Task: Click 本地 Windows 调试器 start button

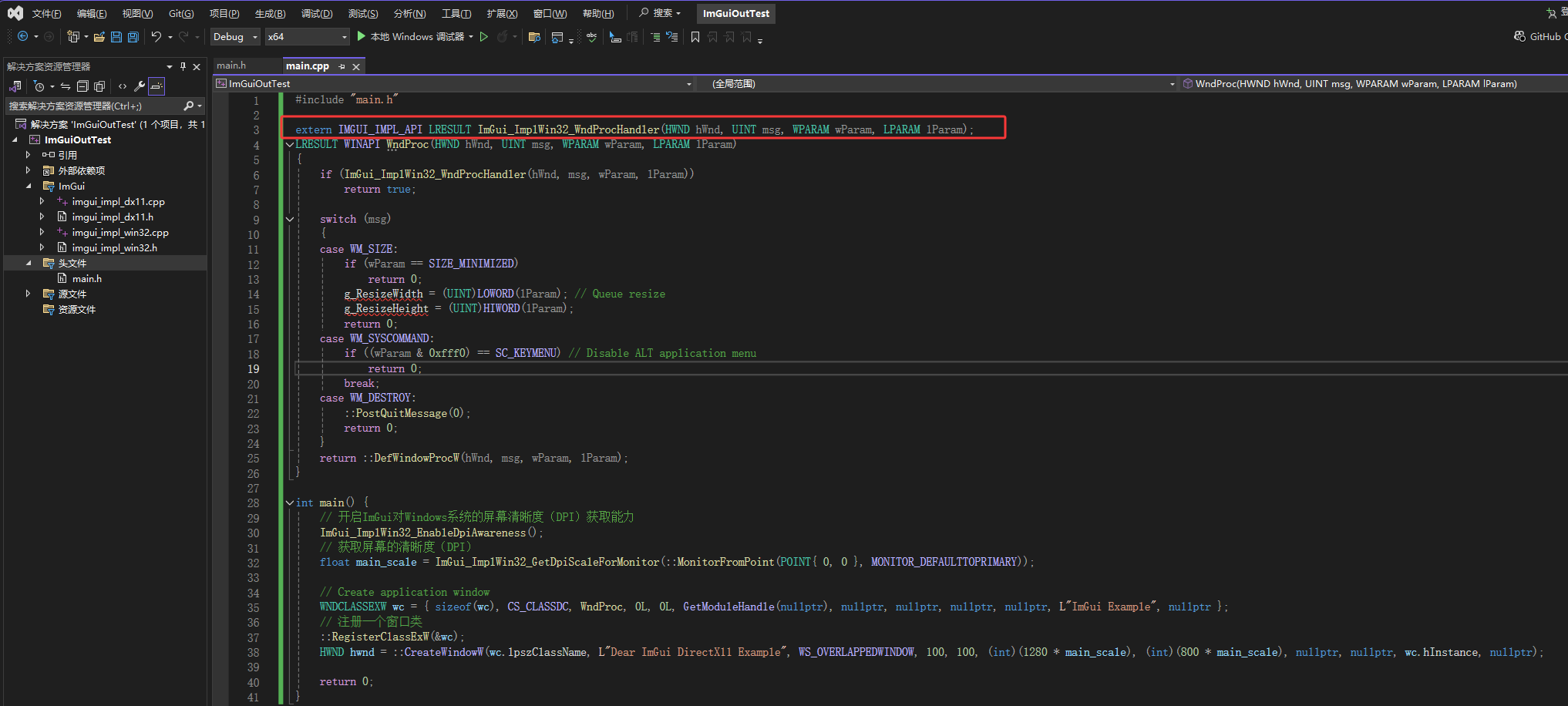Action: coord(410,36)
